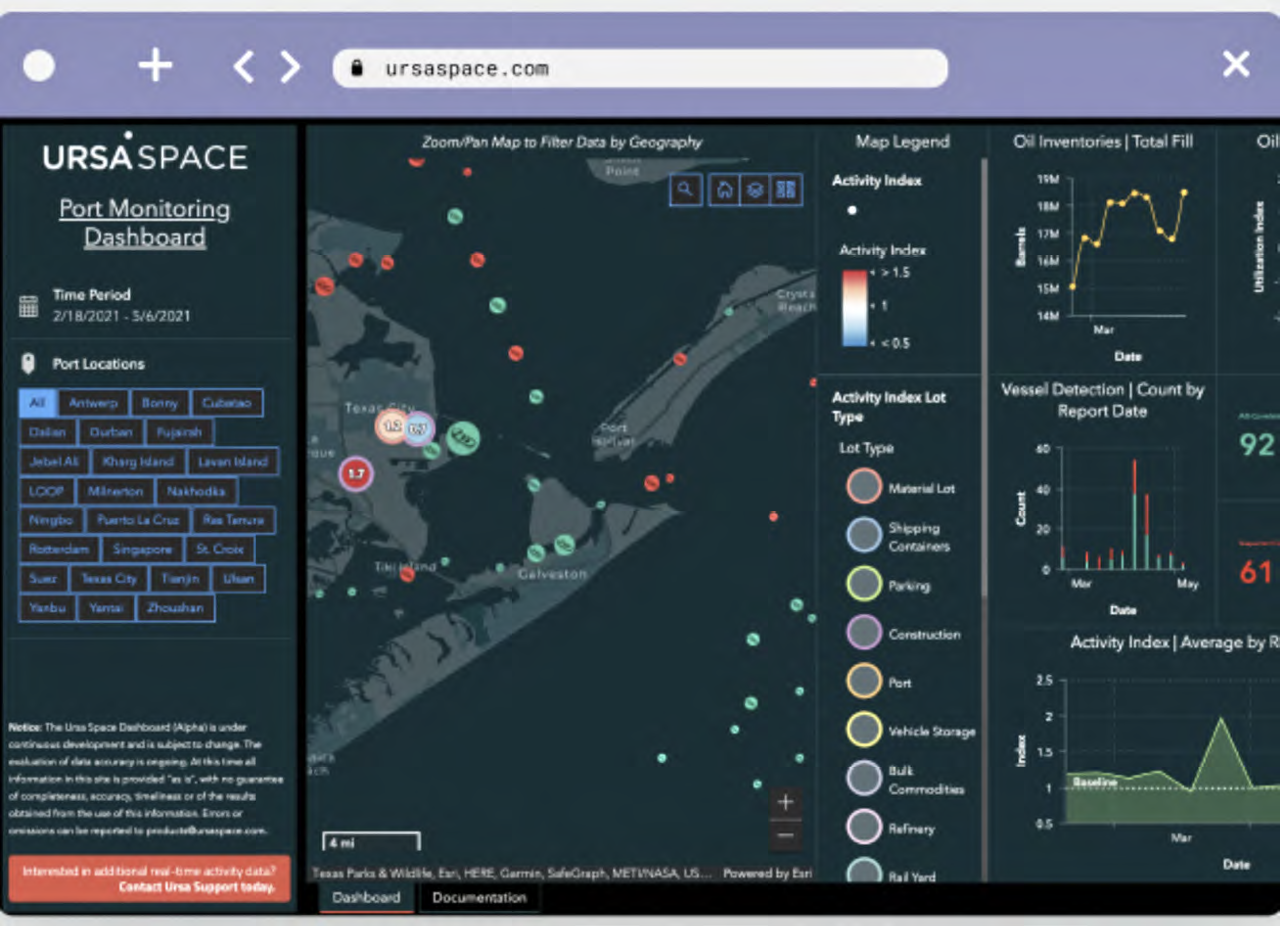Reset map to home extent
Image resolution: width=1280 pixels, height=926 pixels.
(726, 189)
